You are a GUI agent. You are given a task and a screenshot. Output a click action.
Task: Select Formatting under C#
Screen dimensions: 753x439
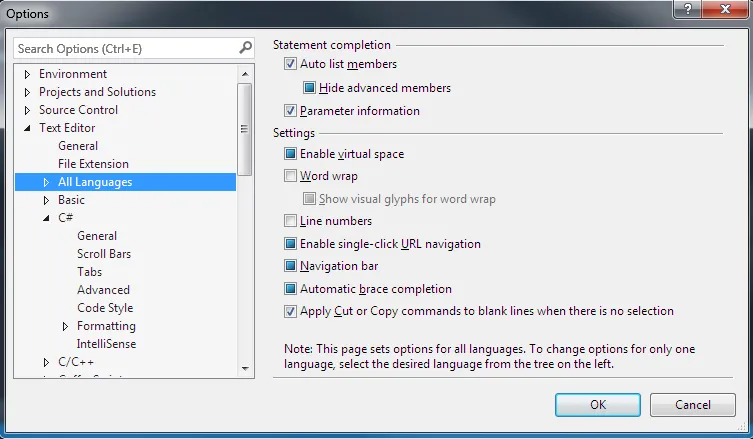coord(106,326)
